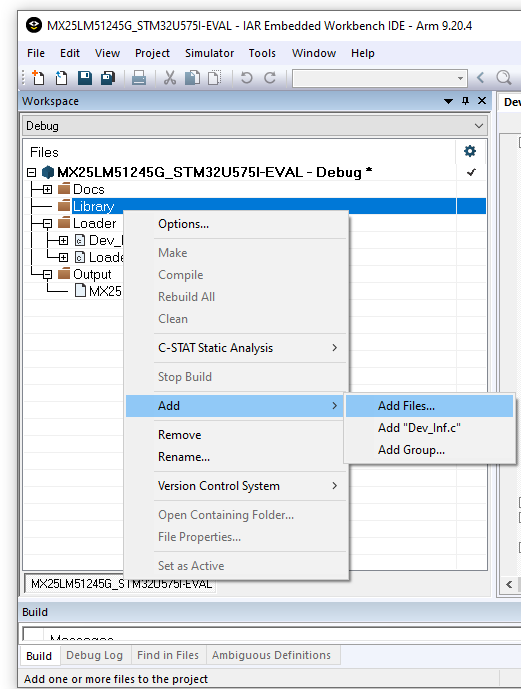Click the Print toolbar icon
Screen dimensions: 521x689
(x=139, y=78)
